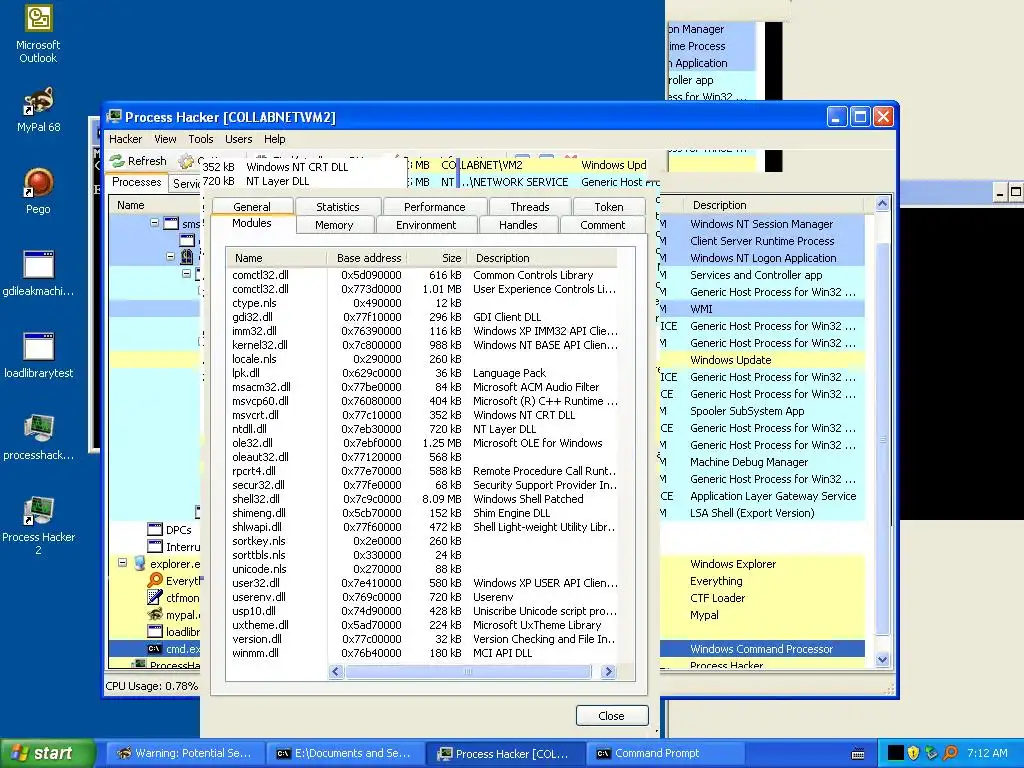Click the Refresh toolbar icon

118,161
